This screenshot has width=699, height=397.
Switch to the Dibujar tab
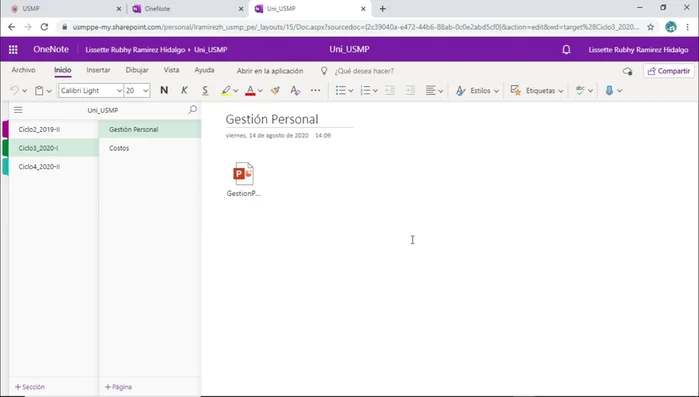click(137, 70)
